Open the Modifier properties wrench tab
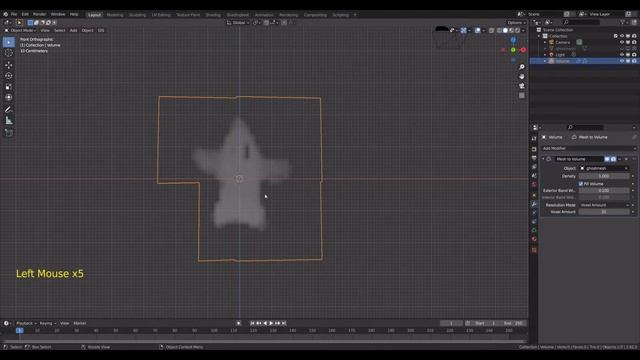The image size is (640, 360). (x=534, y=204)
